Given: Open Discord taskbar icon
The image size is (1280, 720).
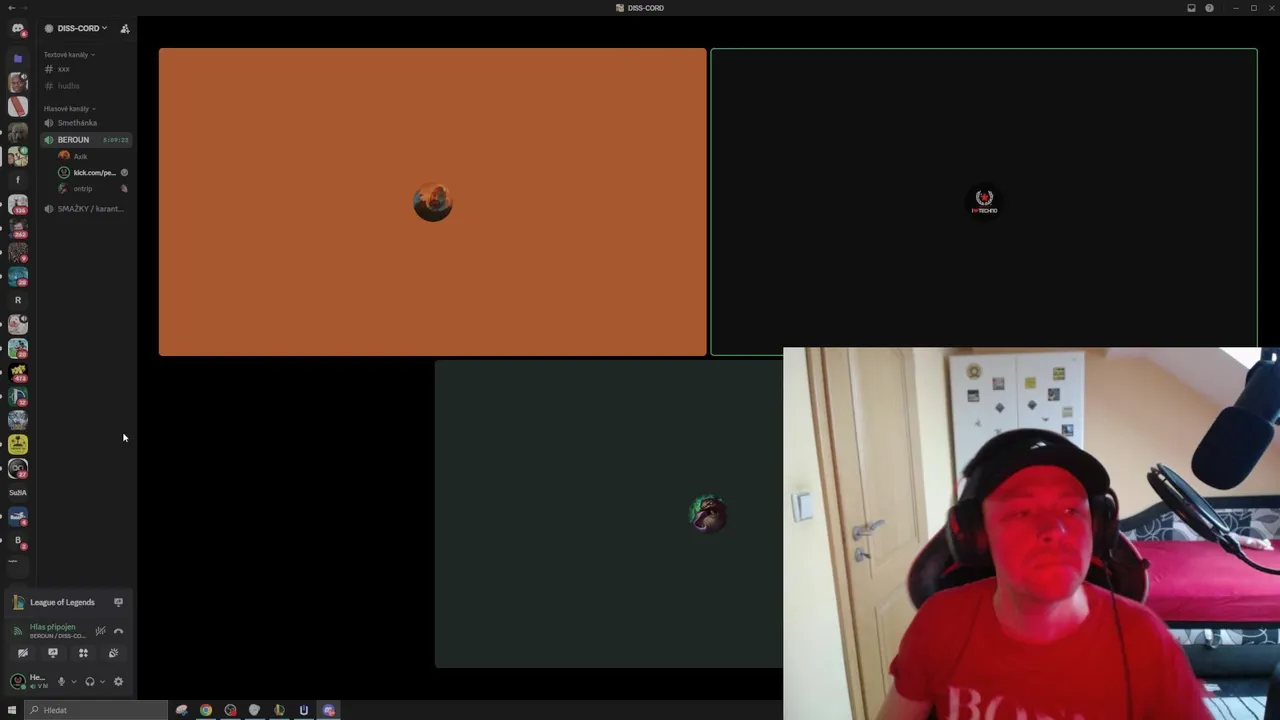Looking at the screenshot, I should (x=329, y=710).
